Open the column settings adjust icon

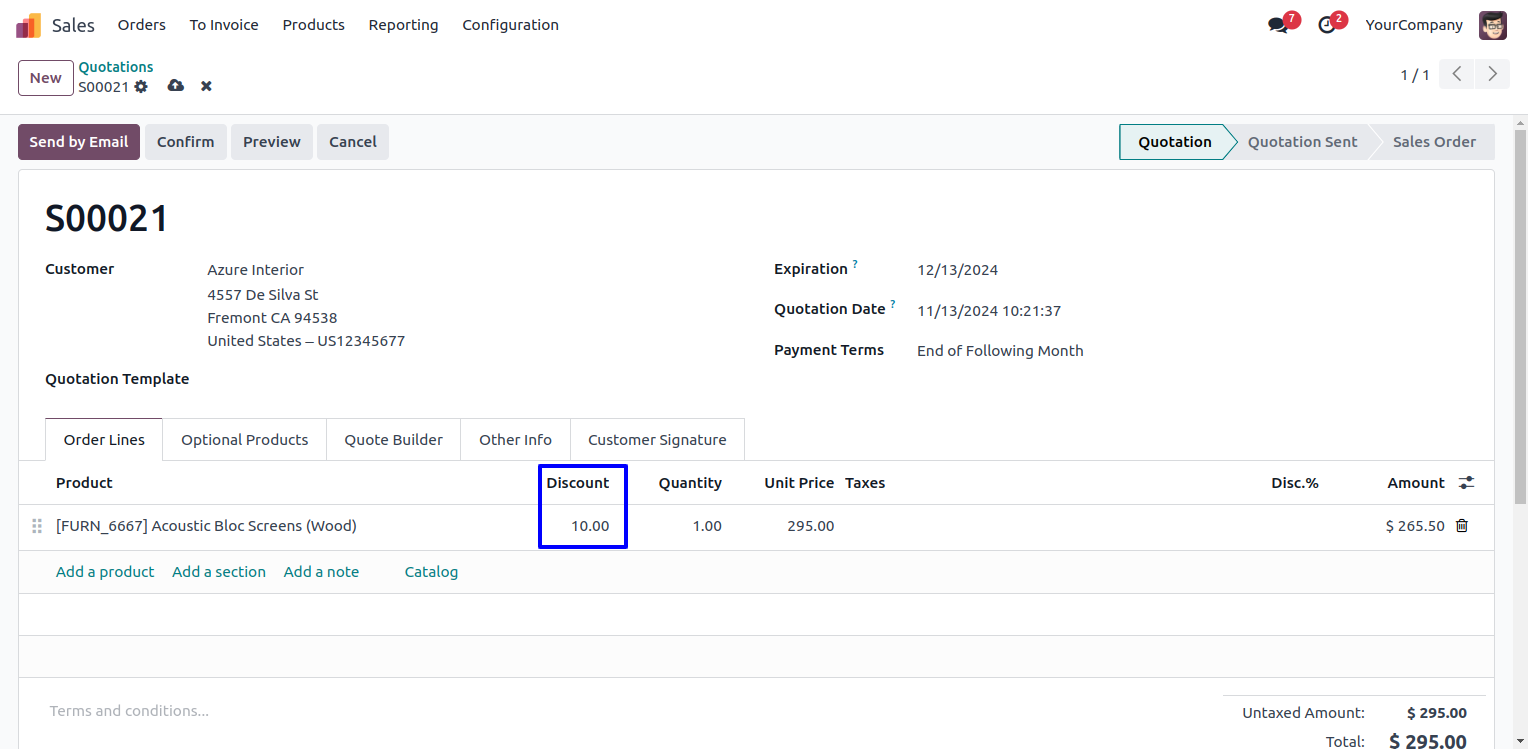click(x=1466, y=483)
